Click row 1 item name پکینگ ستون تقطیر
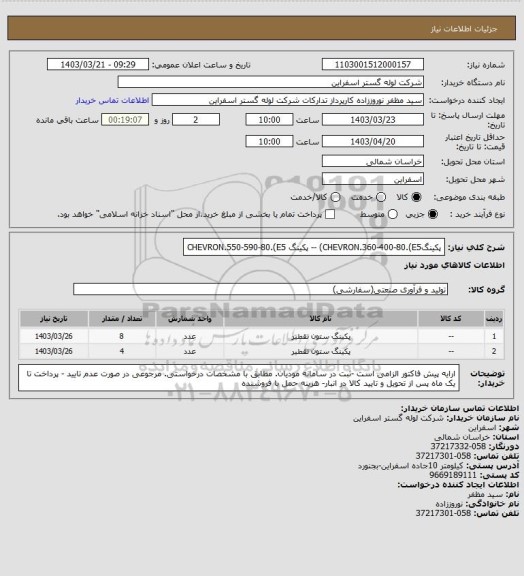Viewport: 524px width, 576px height. click(x=321, y=336)
